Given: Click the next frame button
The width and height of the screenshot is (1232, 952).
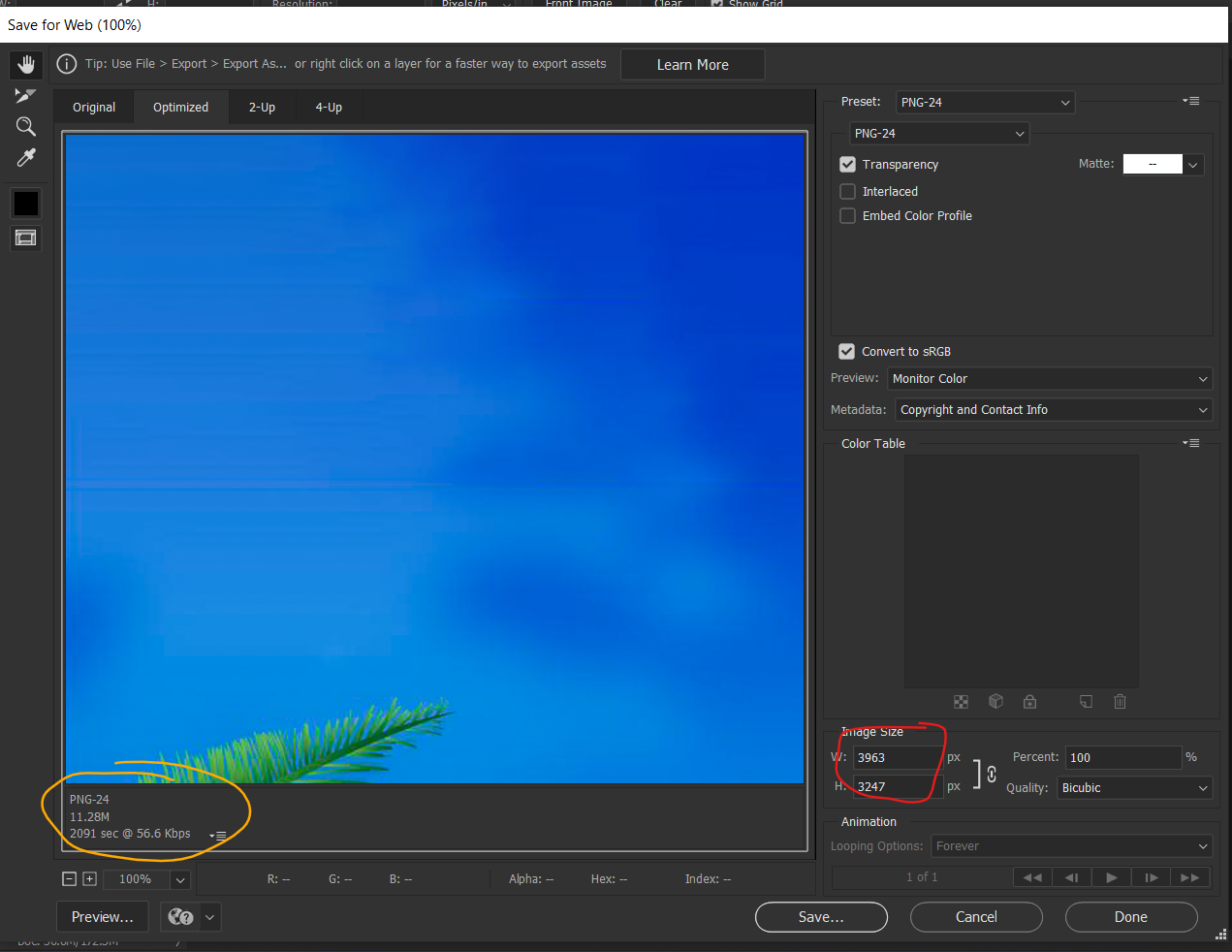Looking at the screenshot, I should coord(1151,877).
